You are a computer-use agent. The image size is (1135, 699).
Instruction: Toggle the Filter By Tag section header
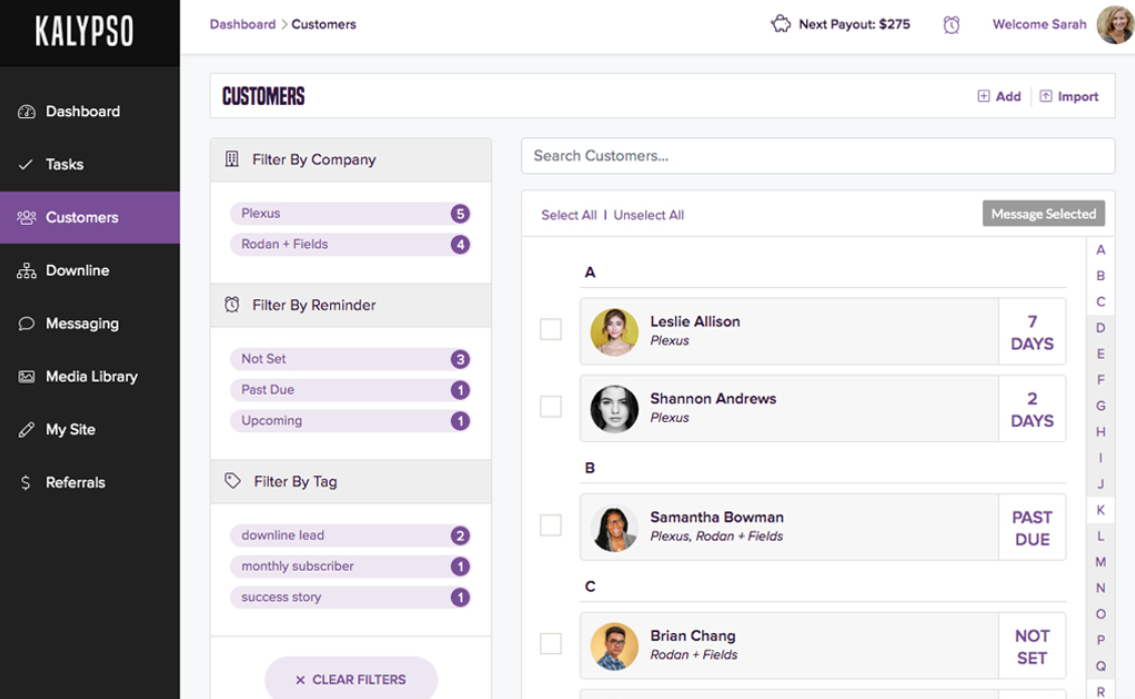[x=350, y=481]
